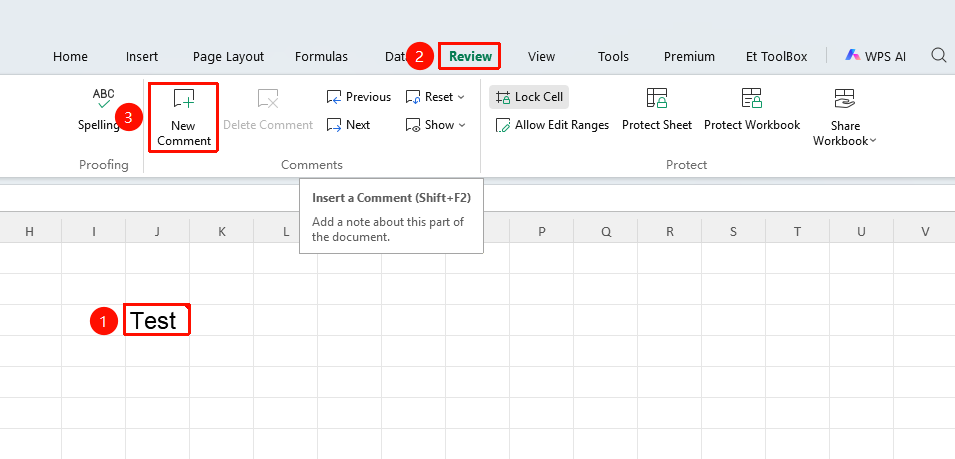Switch to the Tools tab

[613, 57]
